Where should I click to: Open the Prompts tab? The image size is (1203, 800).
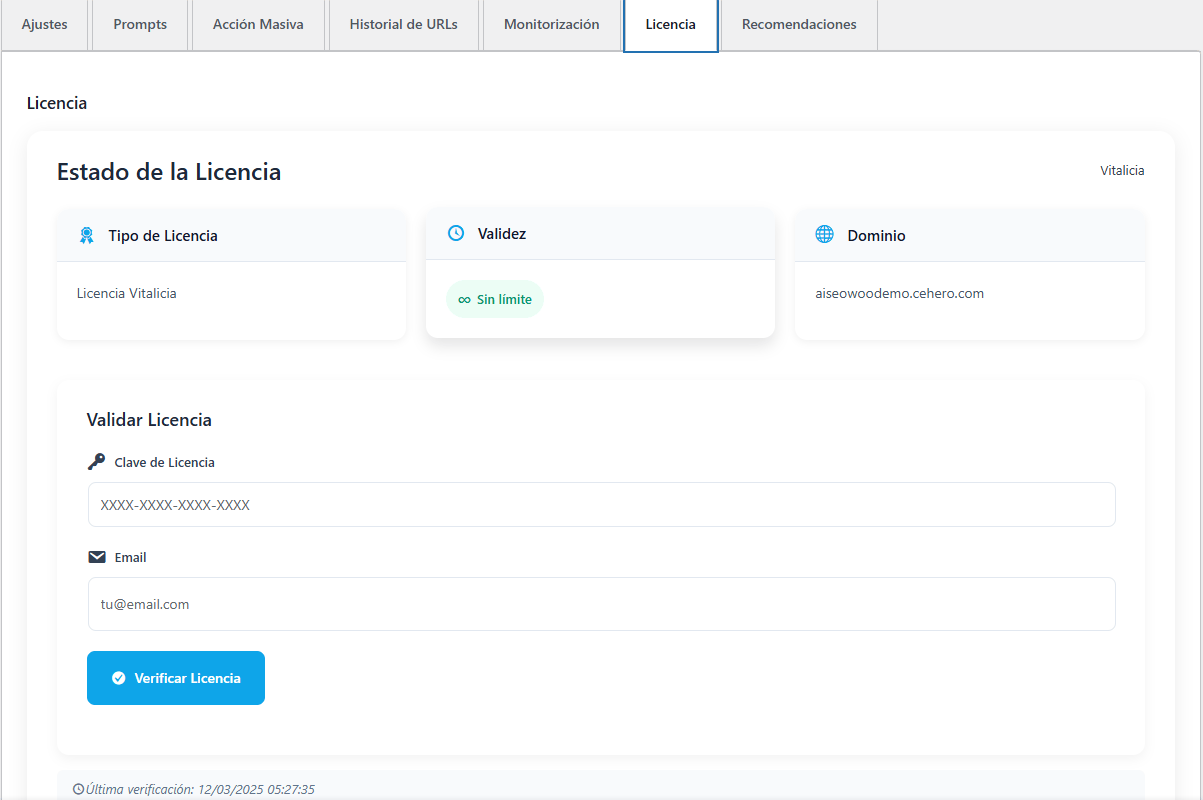139,24
